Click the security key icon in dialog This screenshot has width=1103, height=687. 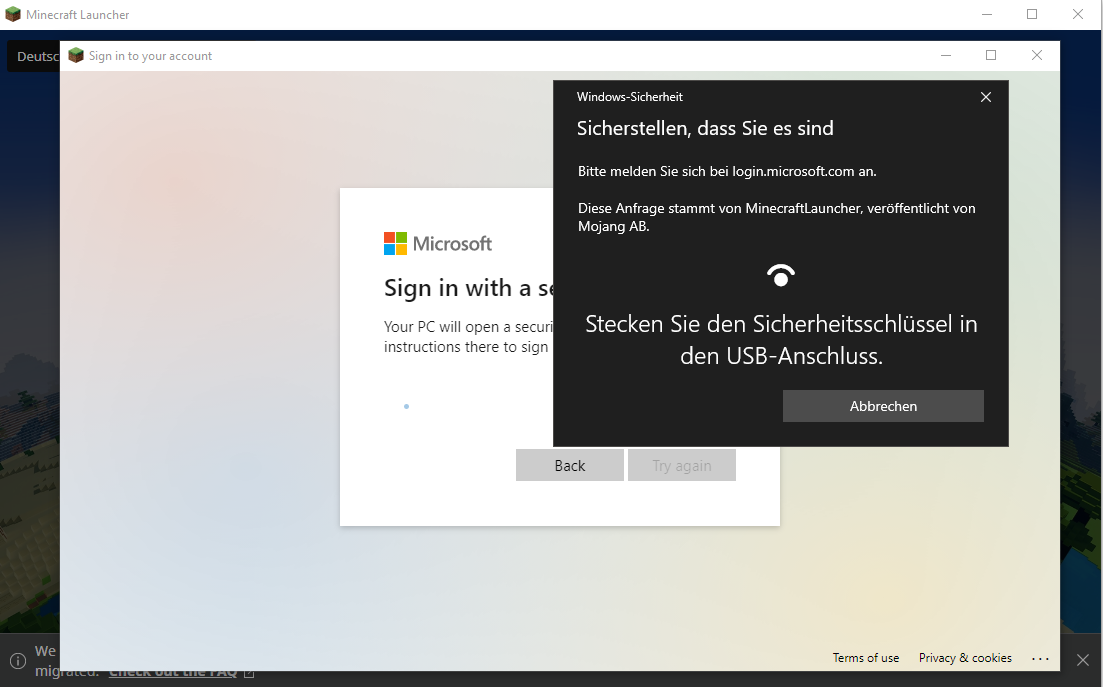point(781,275)
